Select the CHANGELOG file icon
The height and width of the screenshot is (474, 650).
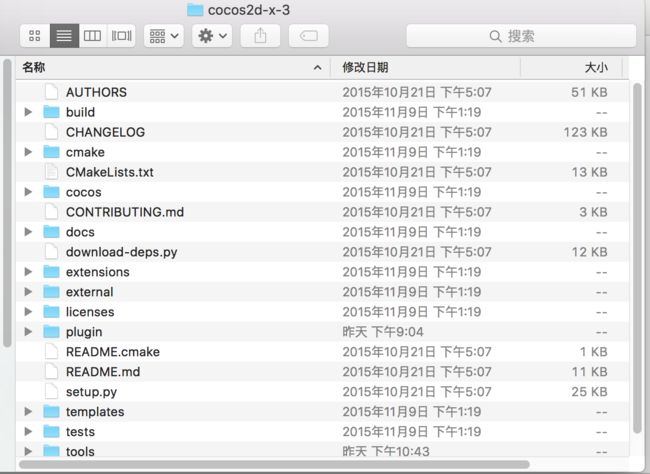tap(51, 131)
